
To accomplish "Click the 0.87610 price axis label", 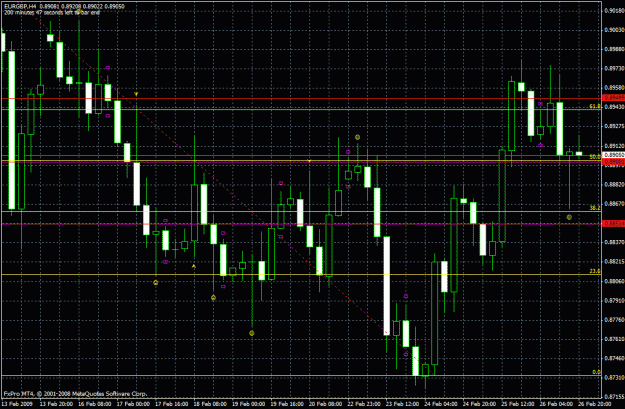I will pos(614,339).
